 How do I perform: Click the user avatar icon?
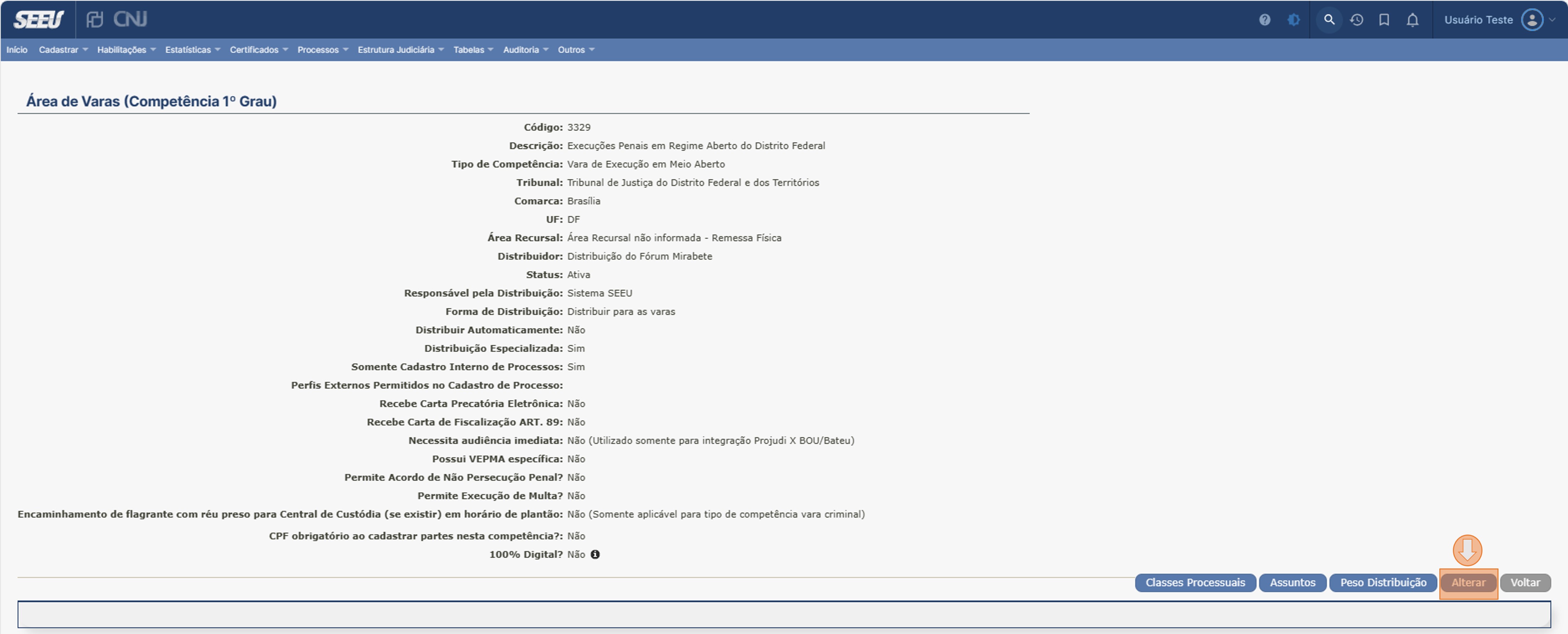point(1532,20)
